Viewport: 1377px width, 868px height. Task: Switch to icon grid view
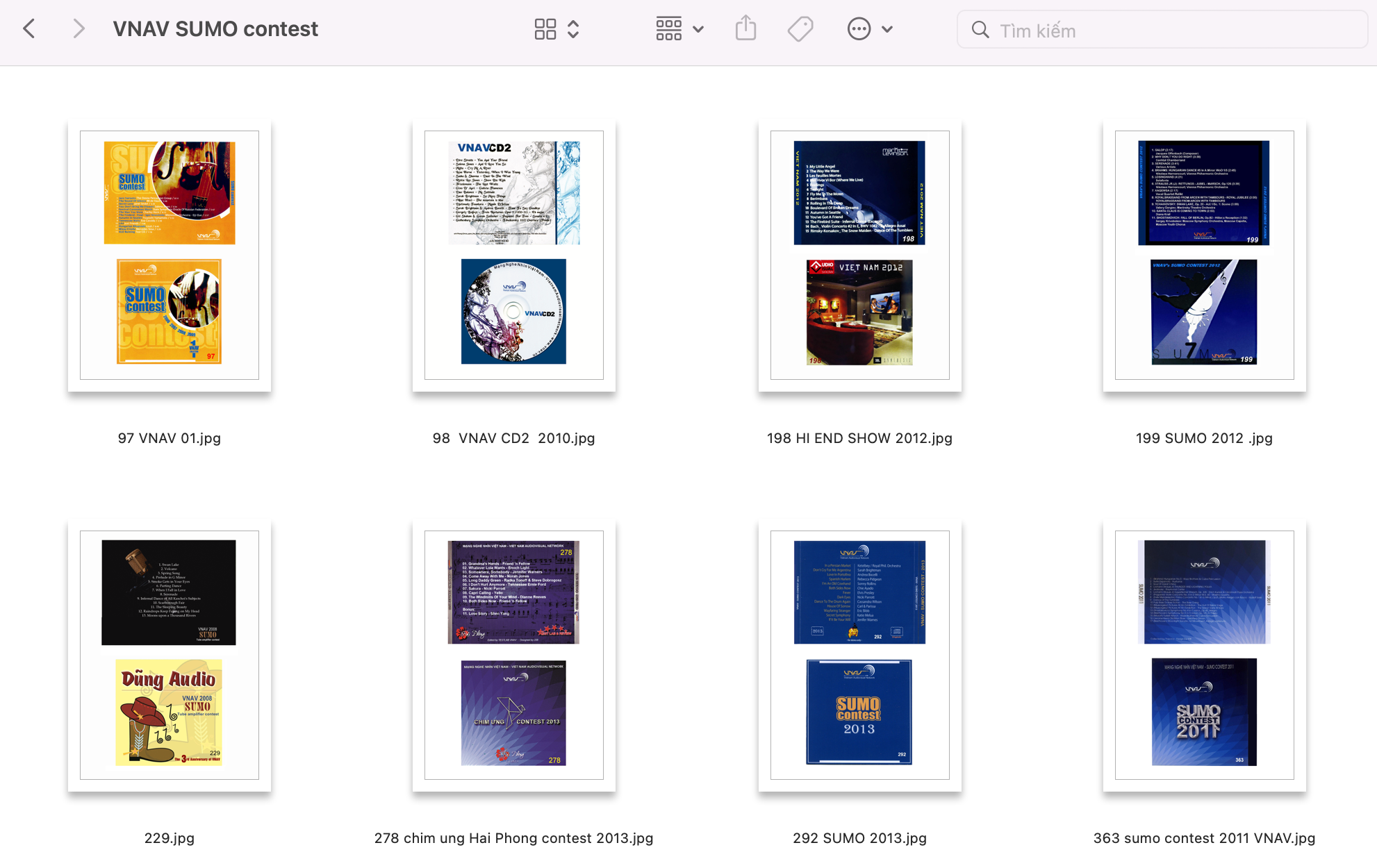(x=545, y=29)
